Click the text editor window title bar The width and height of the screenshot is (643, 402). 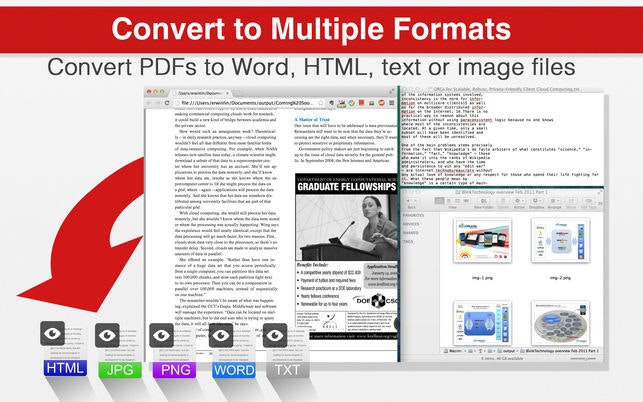coord(502,89)
